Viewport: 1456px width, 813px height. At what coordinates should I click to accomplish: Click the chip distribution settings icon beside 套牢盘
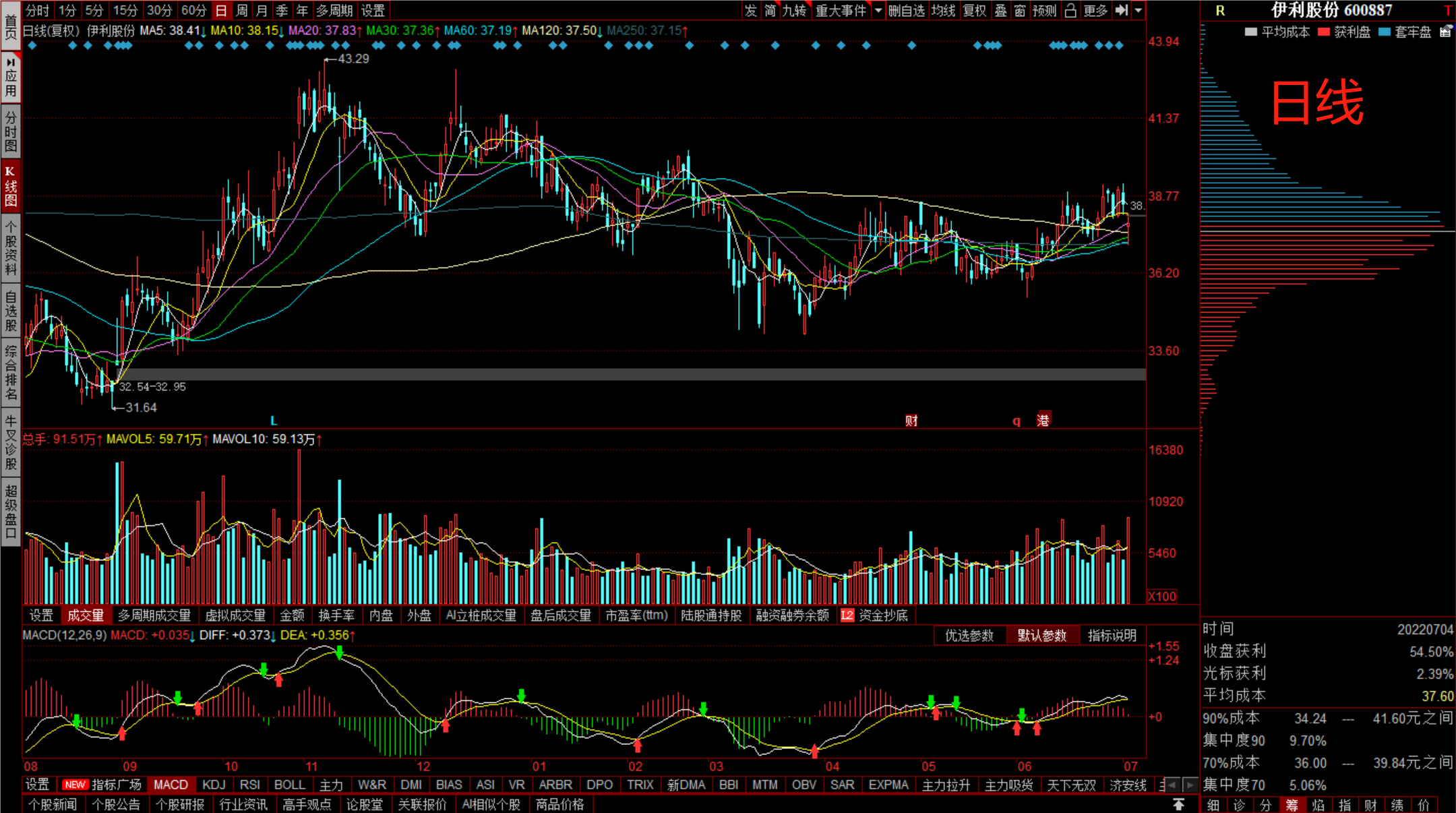[x=1445, y=32]
